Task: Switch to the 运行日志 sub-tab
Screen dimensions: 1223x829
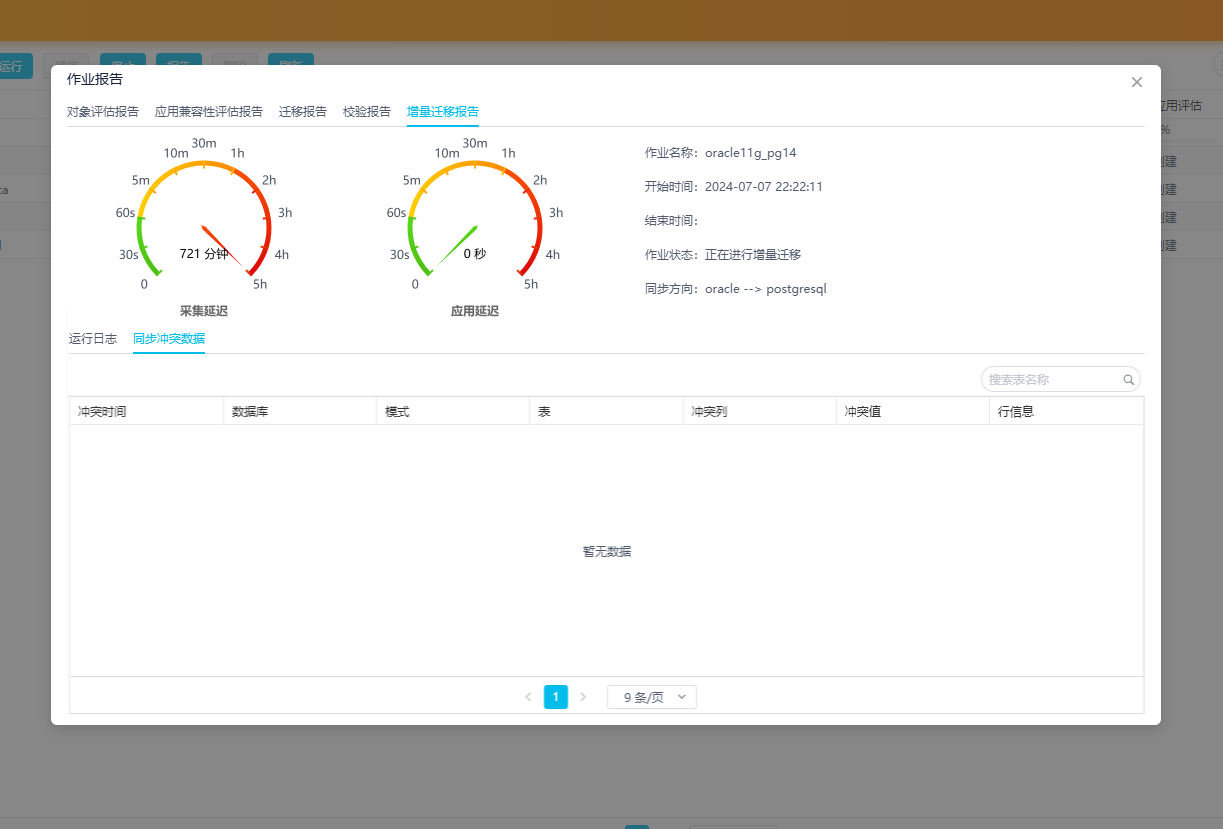Action: 93,339
